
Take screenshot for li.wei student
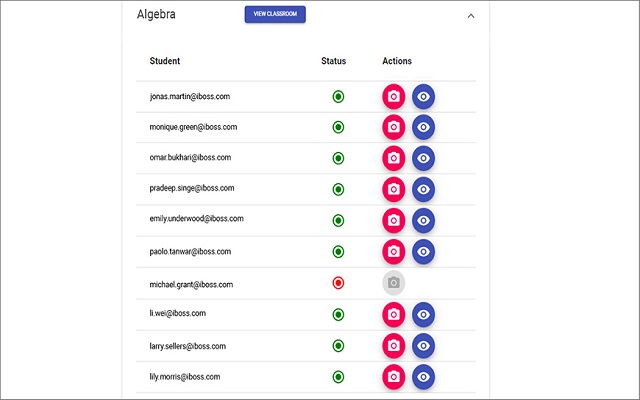[393, 314]
